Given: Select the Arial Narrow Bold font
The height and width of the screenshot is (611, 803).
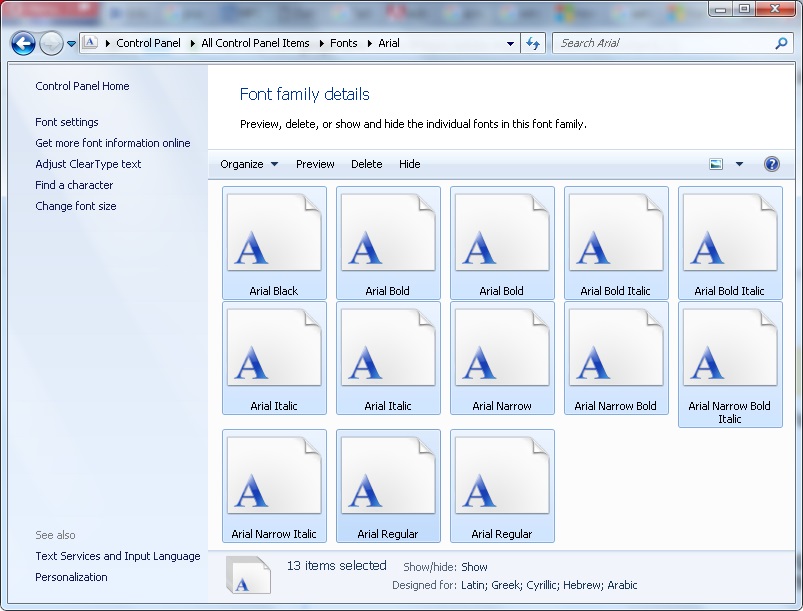Looking at the screenshot, I should 616,358.
